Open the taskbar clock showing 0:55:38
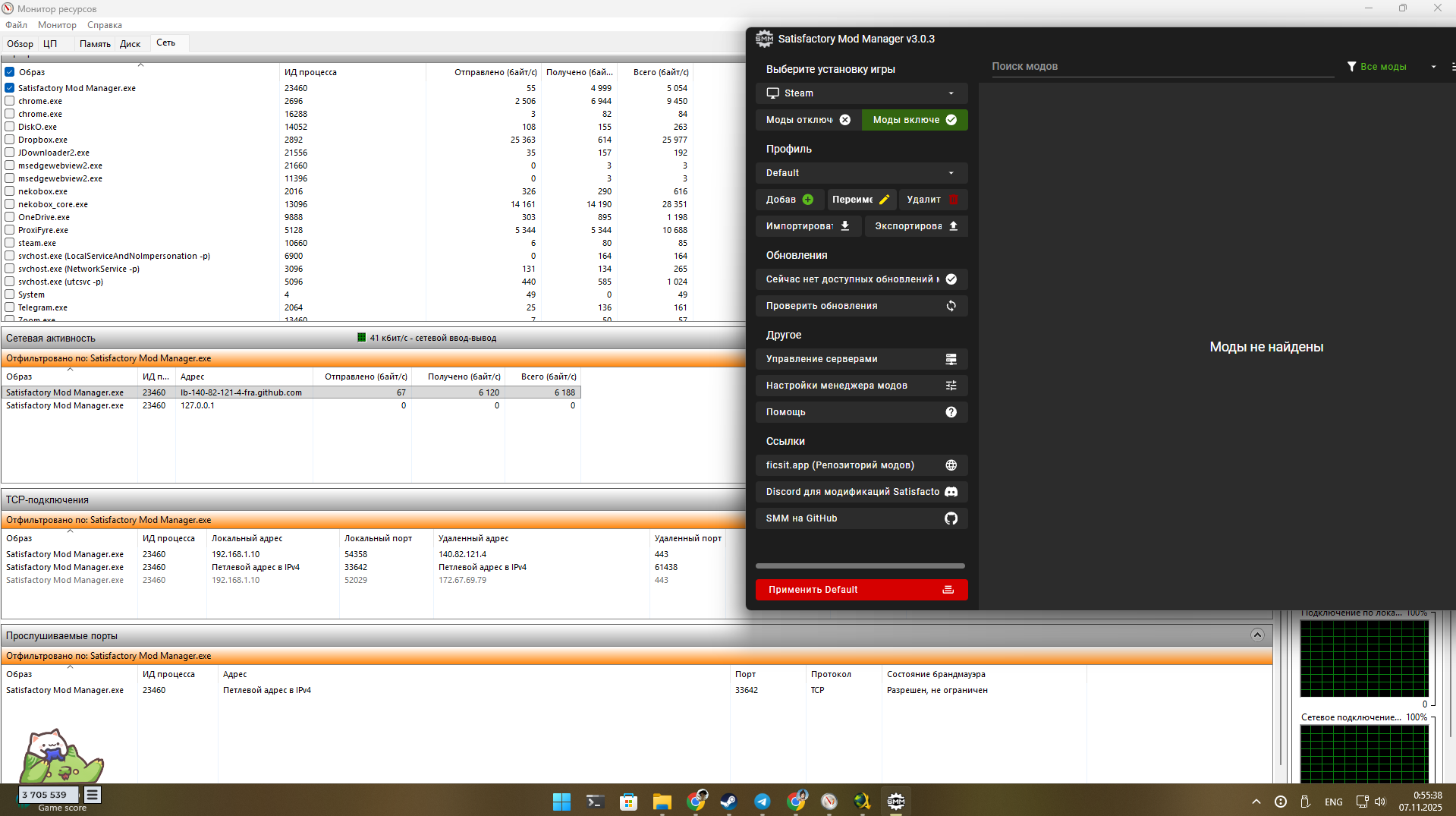 pyautogui.click(x=1420, y=802)
